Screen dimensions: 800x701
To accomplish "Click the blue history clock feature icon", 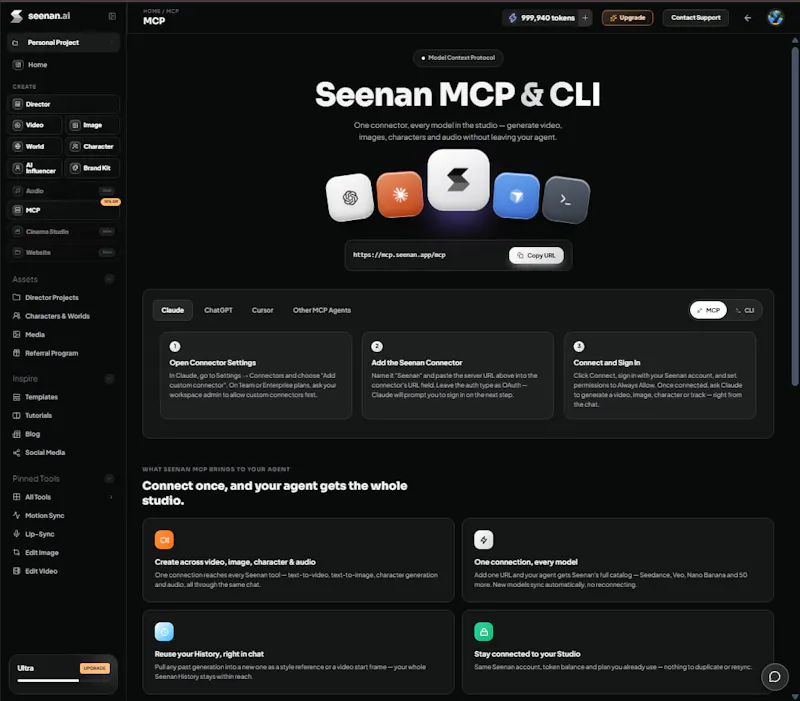I will coord(164,632).
